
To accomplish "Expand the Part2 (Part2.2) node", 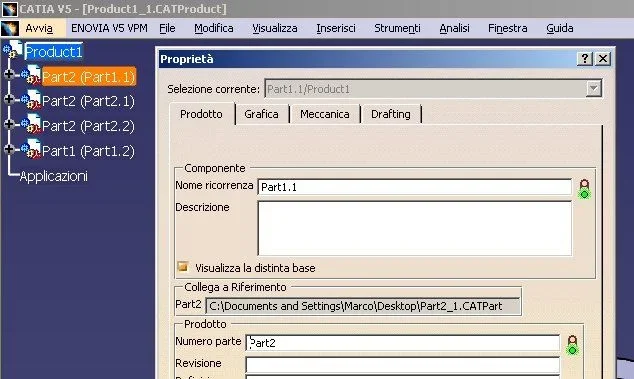I will point(8,124).
